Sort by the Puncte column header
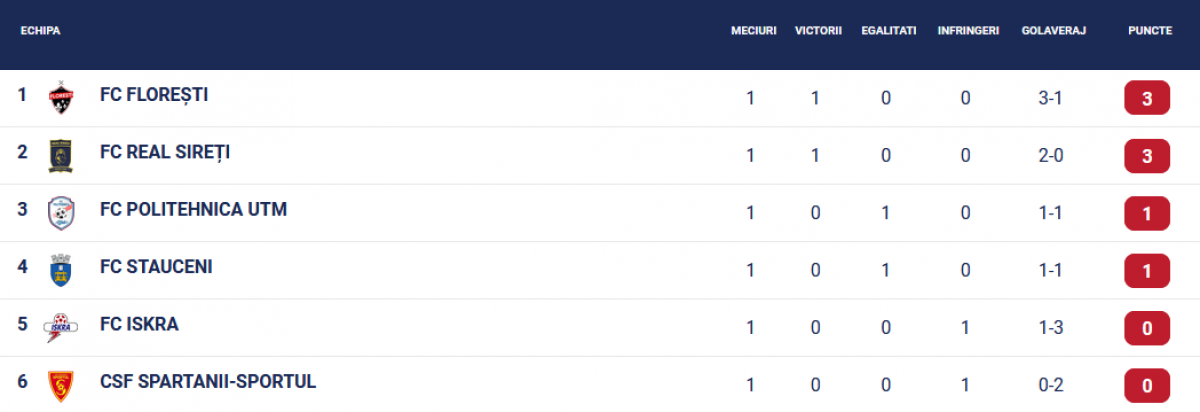 tap(1149, 31)
